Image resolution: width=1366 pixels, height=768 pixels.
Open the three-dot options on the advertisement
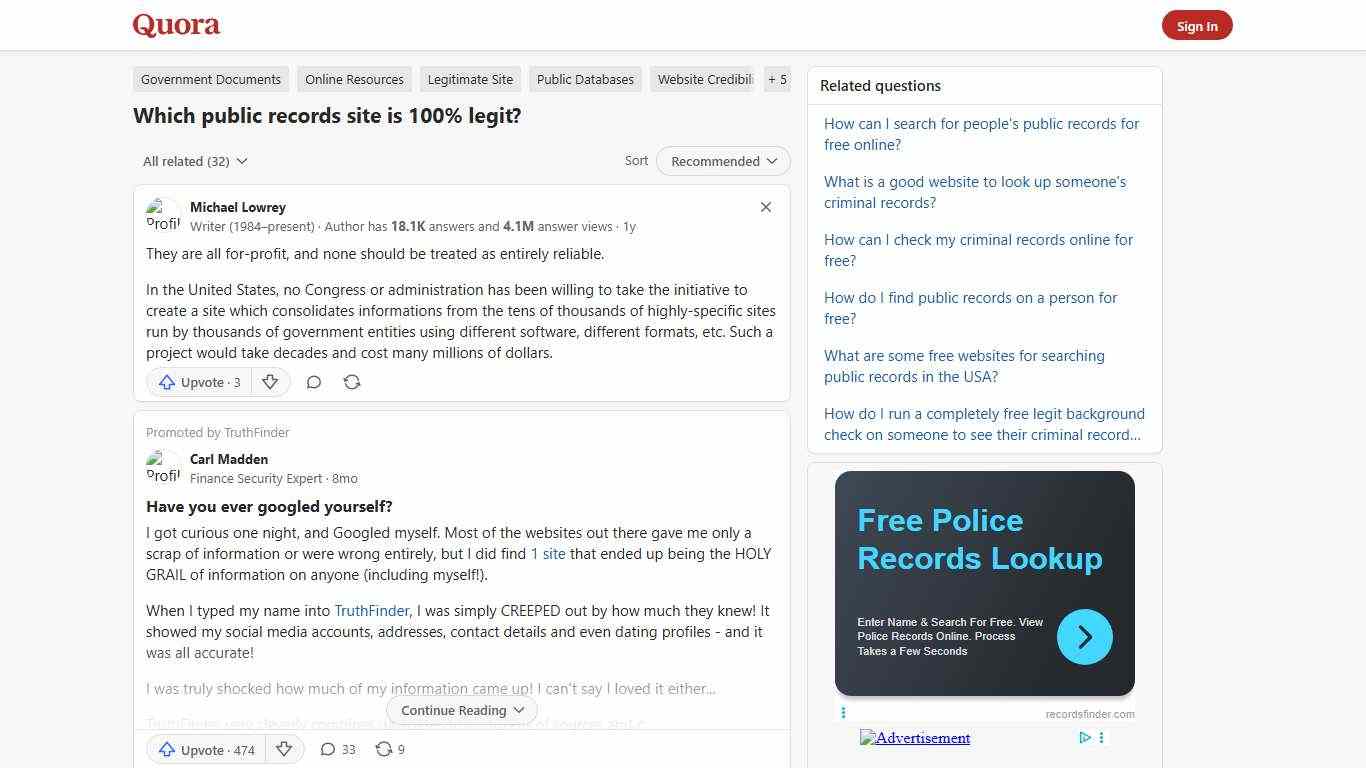pyautogui.click(x=1102, y=737)
